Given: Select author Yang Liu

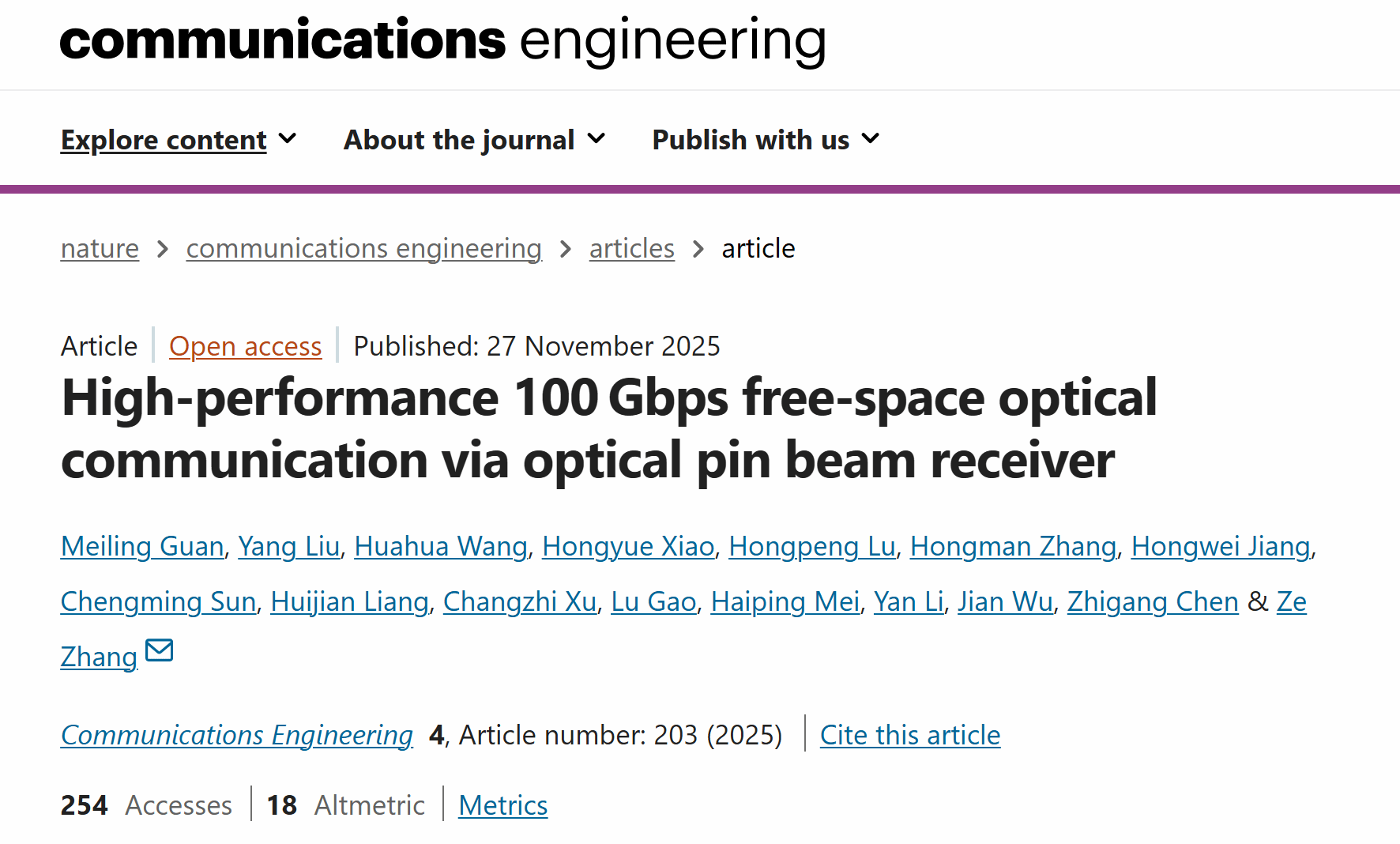Looking at the screenshot, I should coord(288,547).
